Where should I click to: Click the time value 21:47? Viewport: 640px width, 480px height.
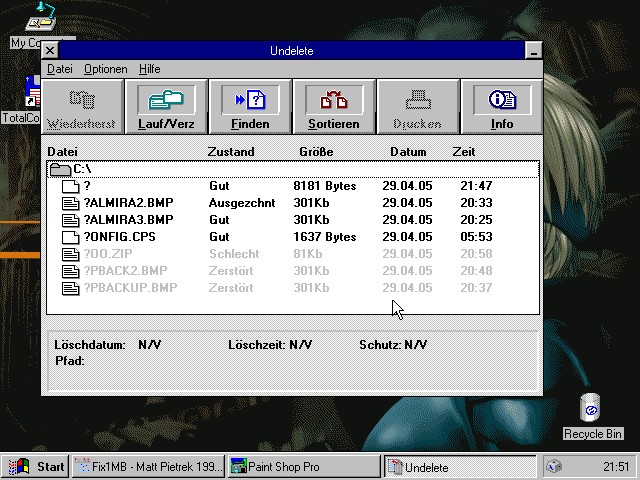coord(476,186)
